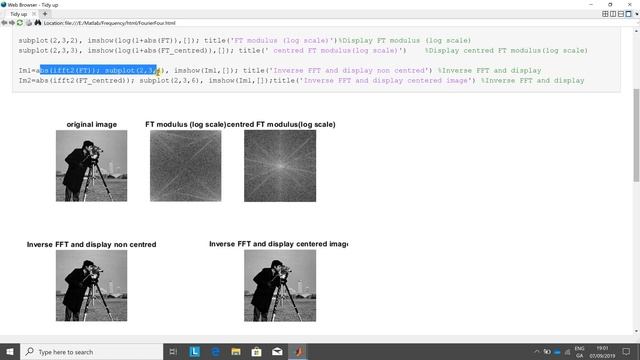This screenshot has width=640, height=360.
Task: Click the network icon in system tray
Action: click(x=567, y=352)
